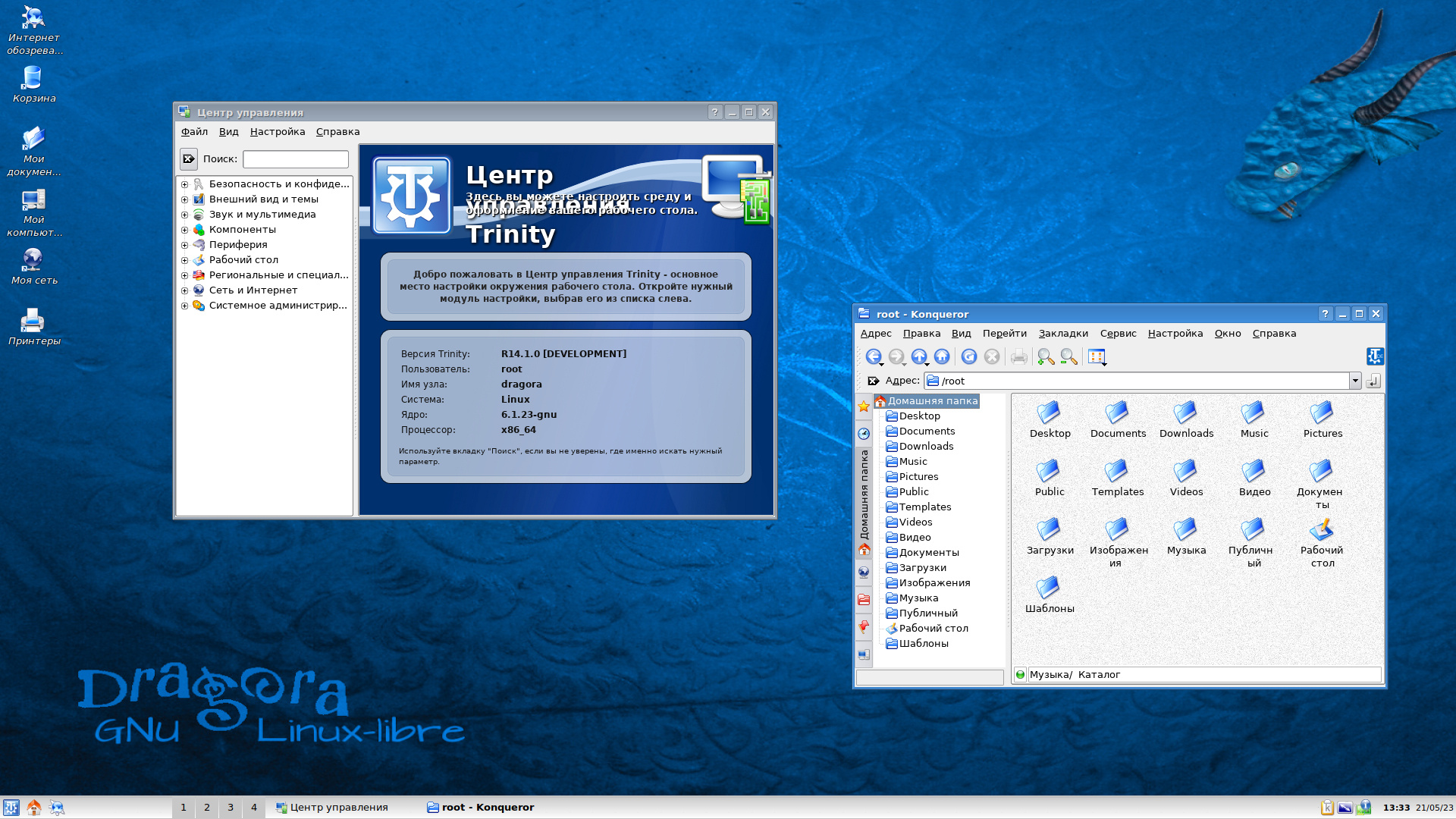Open the red folder tab in Konqueror sidebar

[x=864, y=600]
